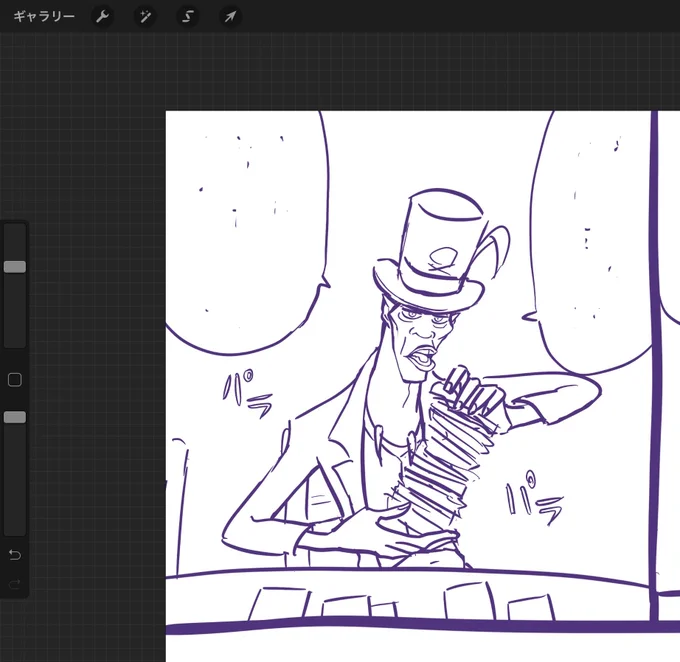Adjust the brush opacity slider handle
The height and width of the screenshot is (662, 680).
(x=15, y=417)
